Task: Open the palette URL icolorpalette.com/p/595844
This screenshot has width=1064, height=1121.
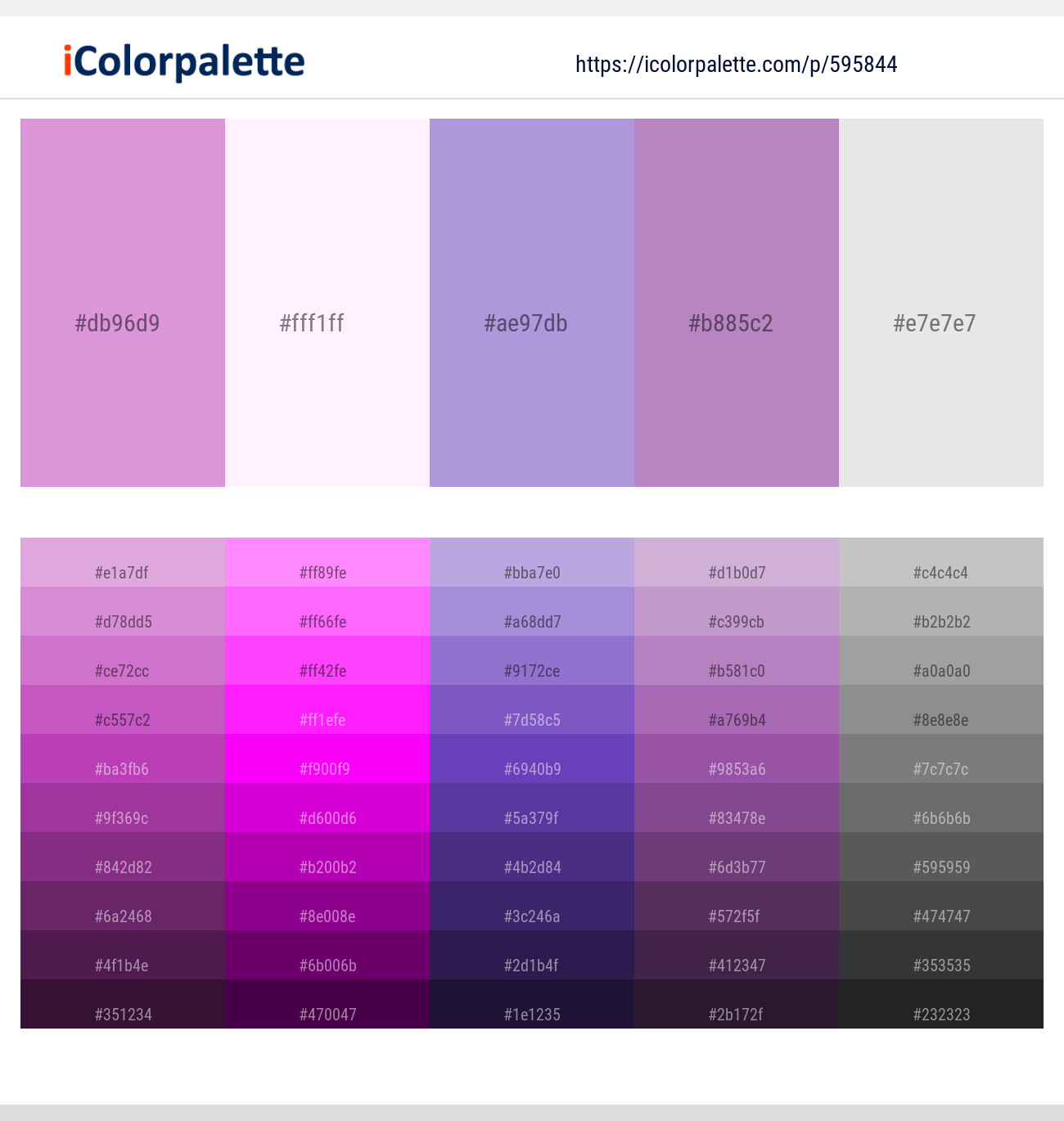Action: (736, 64)
